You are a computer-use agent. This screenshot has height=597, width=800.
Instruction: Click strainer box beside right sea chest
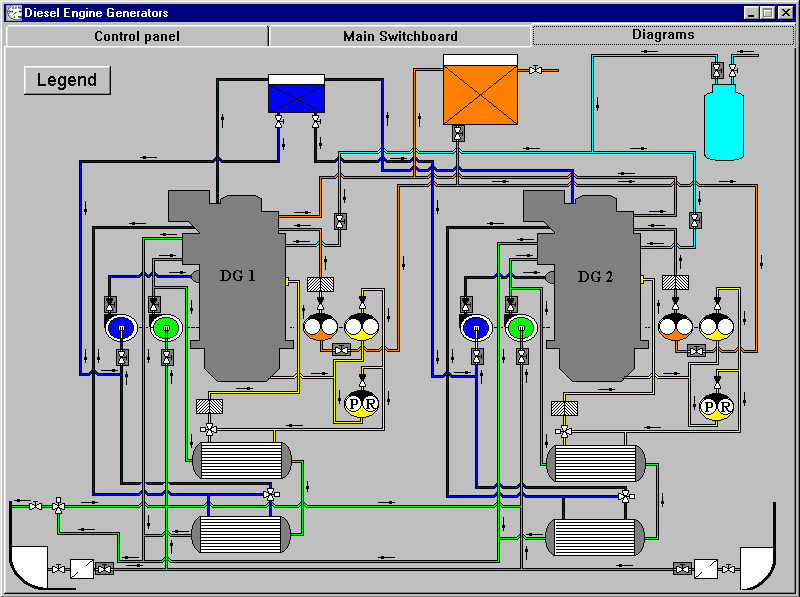[706, 568]
